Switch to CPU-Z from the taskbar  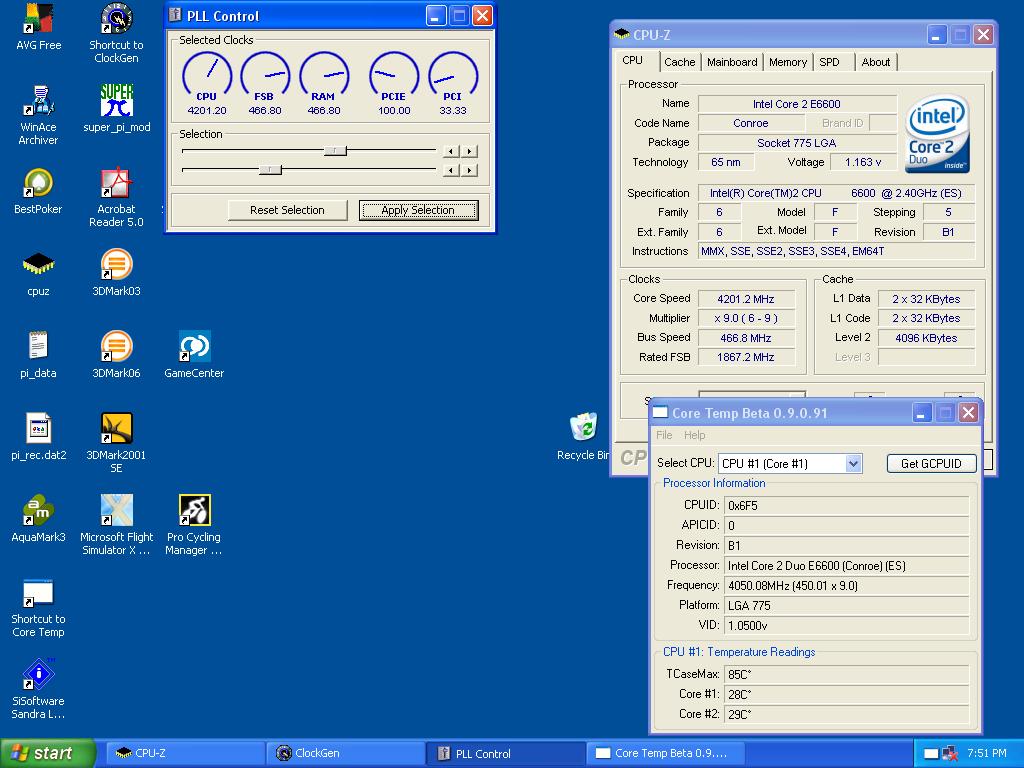click(x=184, y=753)
